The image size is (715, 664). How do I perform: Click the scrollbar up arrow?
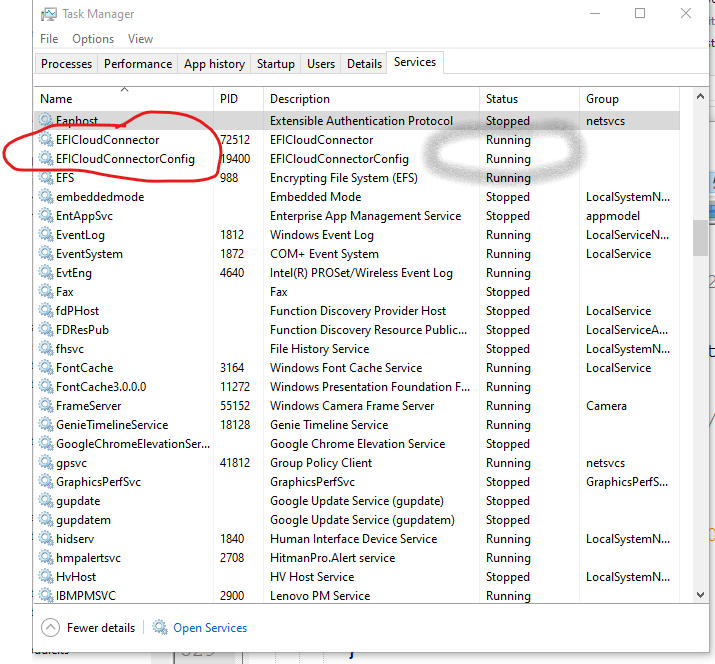pyautogui.click(x=700, y=96)
